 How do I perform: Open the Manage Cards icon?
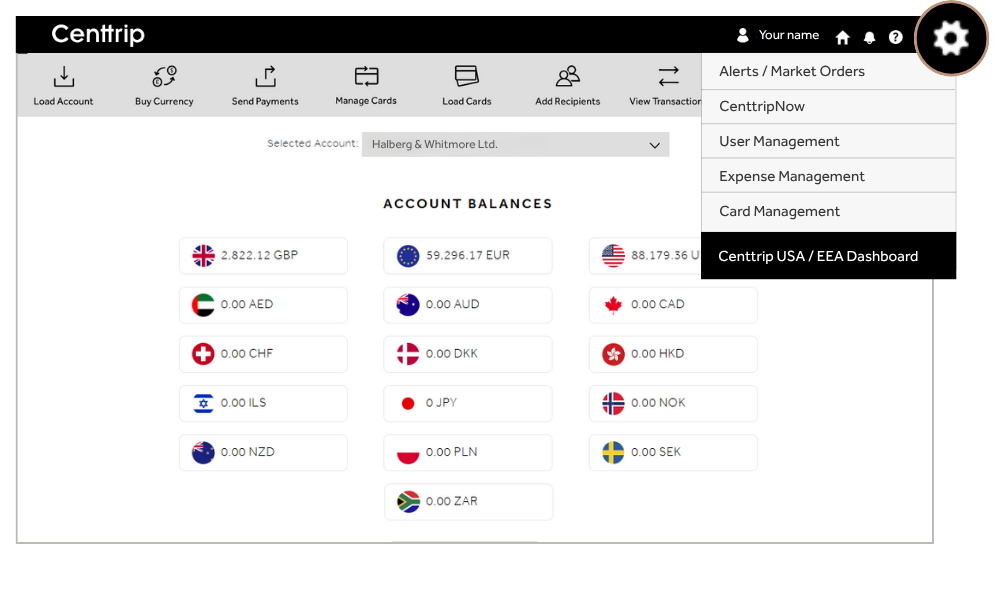(x=366, y=77)
